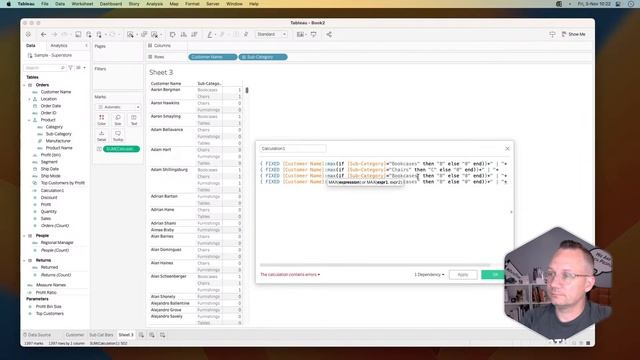The image size is (640, 360).
Task: Switch to the Analytics tab
Action: coord(59,46)
